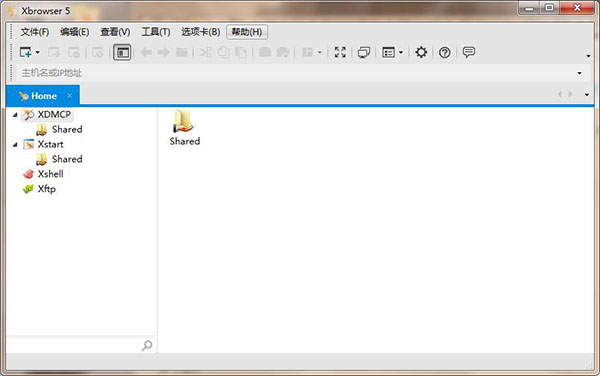Click the view mode list icon
This screenshot has width=600, height=376.
coord(388,52)
